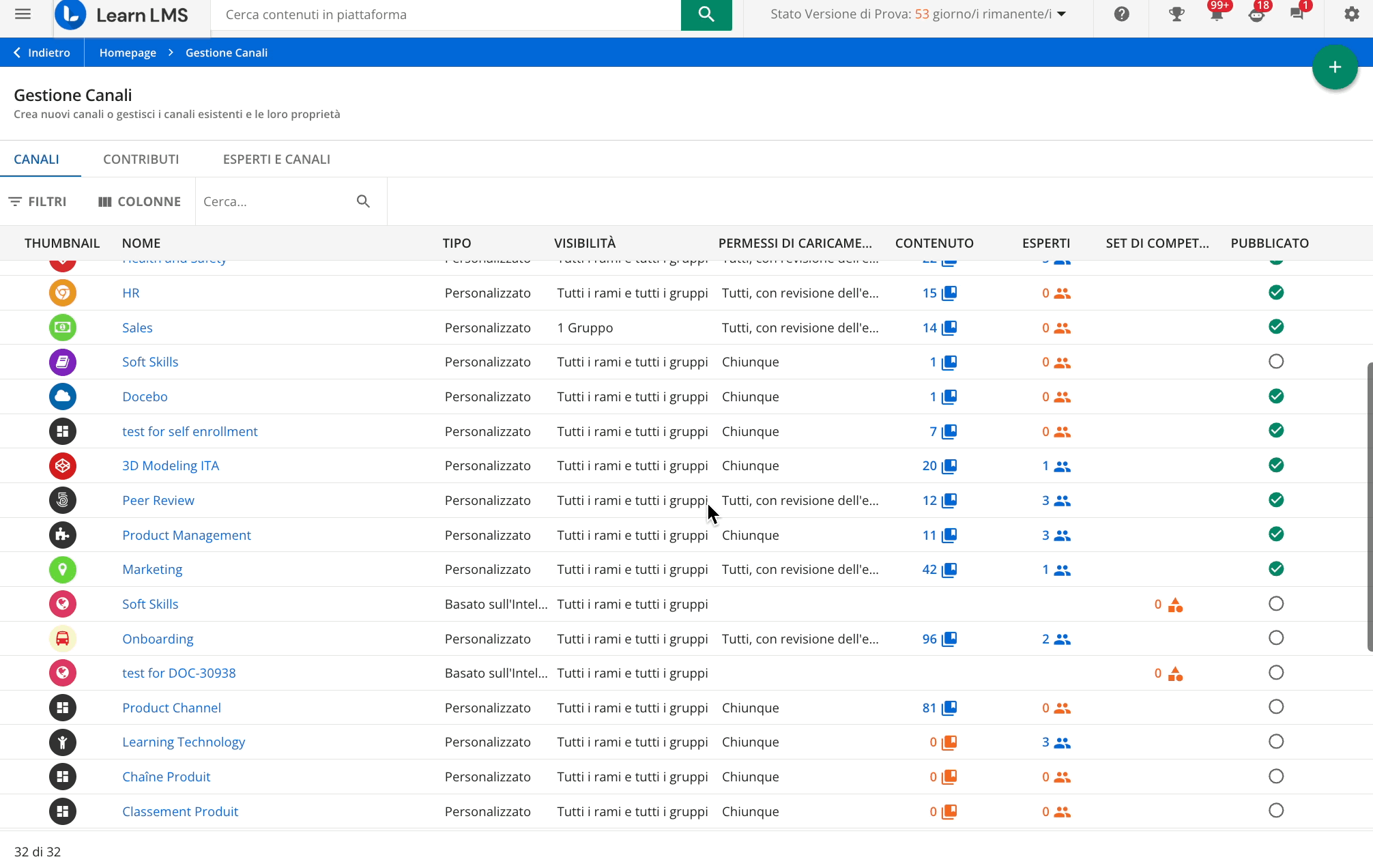Open the Product Management channel link
Image resolution: width=1373 pixels, height=868 pixels.
pyautogui.click(x=186, y=535)
